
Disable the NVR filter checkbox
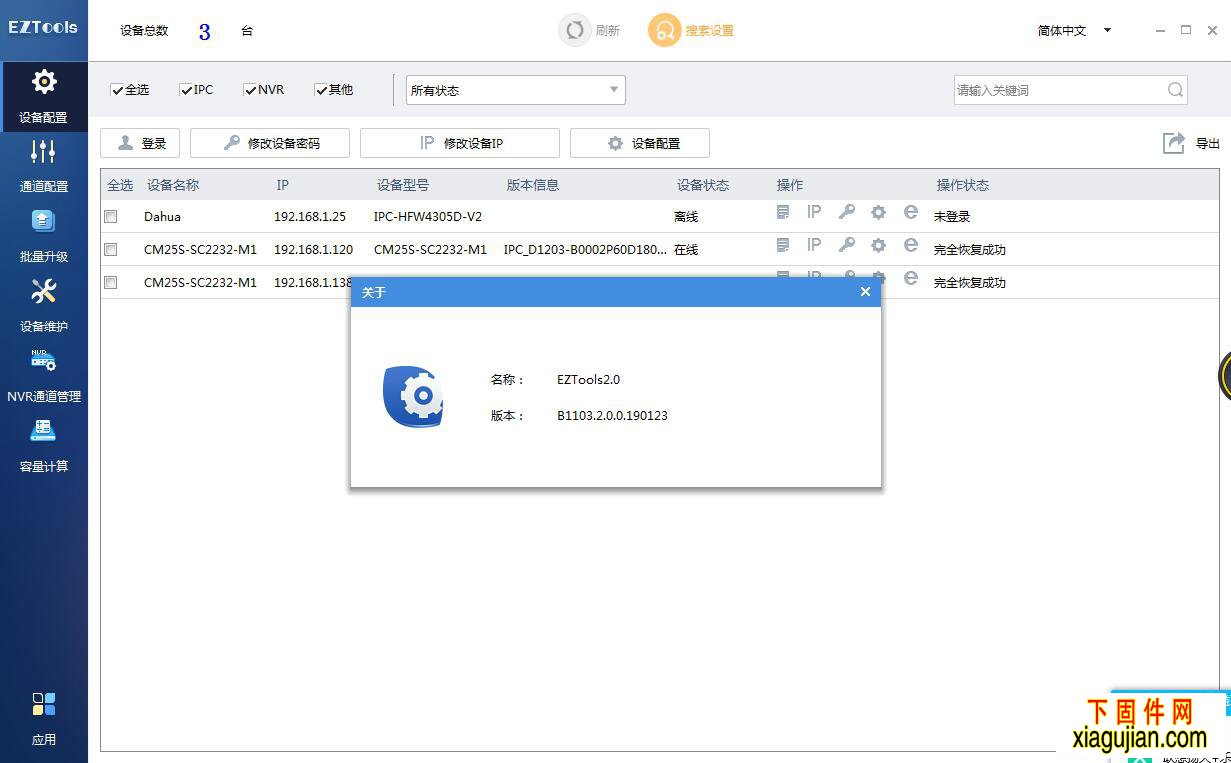pos(248,89)
